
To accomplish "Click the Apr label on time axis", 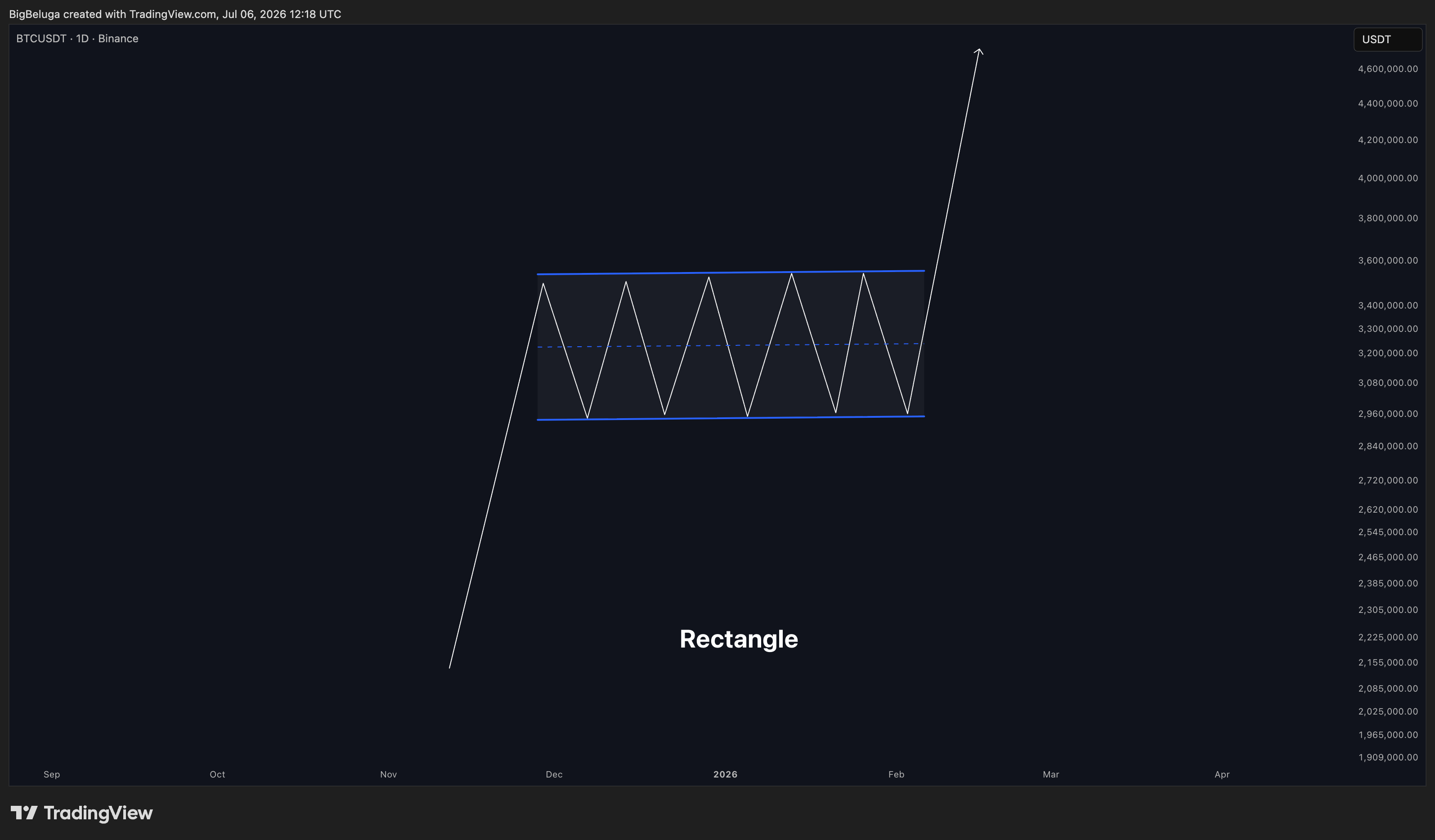I will click(x=1222, y=774).
